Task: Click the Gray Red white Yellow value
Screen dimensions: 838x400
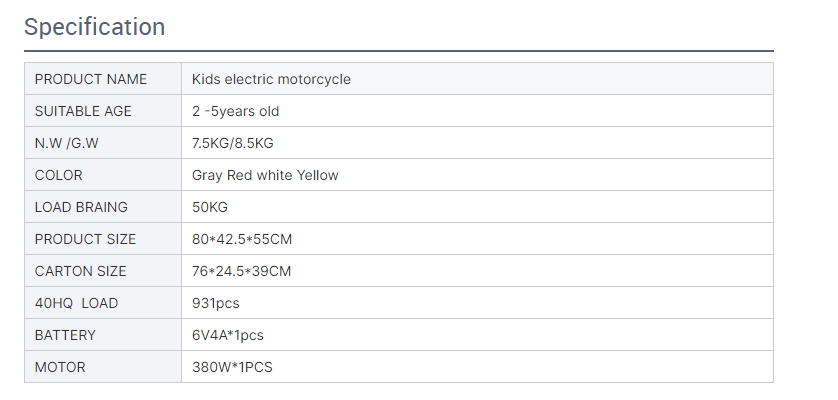Action: click(x=265, y=175)
